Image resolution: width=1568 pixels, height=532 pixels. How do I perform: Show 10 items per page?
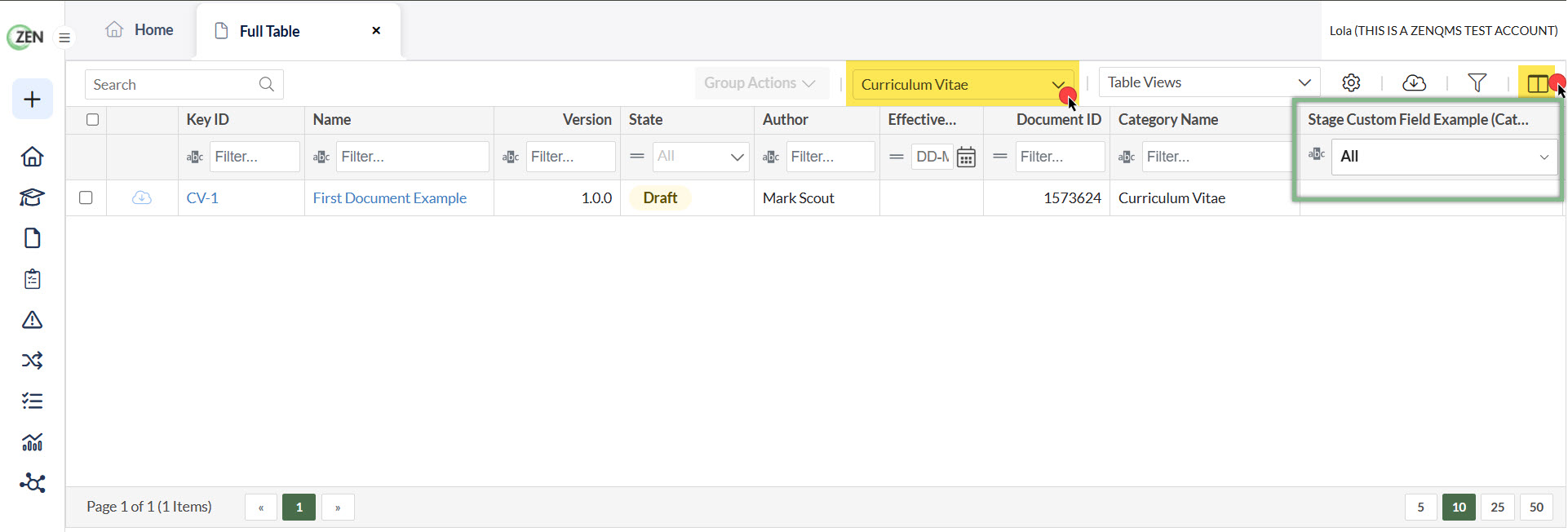(1459, 508)
